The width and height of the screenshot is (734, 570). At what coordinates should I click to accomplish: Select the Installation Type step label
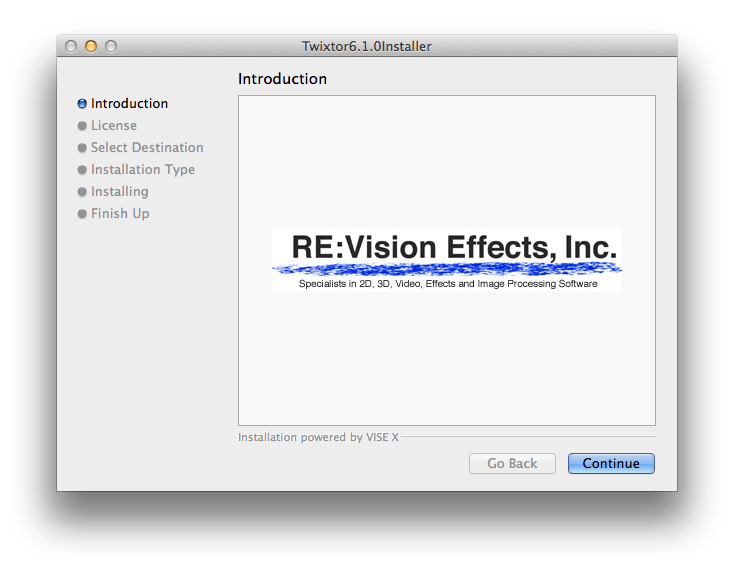143,169
